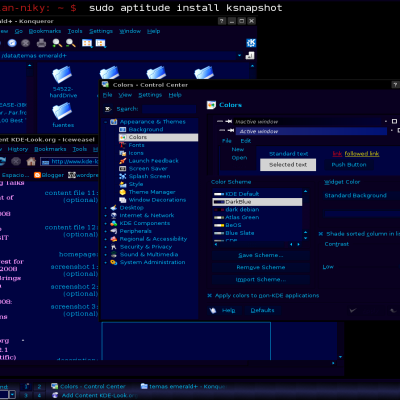Open the Bookmarks menu in Konqueror
Viewport: 400px width, 400px height.
(45, 31)
